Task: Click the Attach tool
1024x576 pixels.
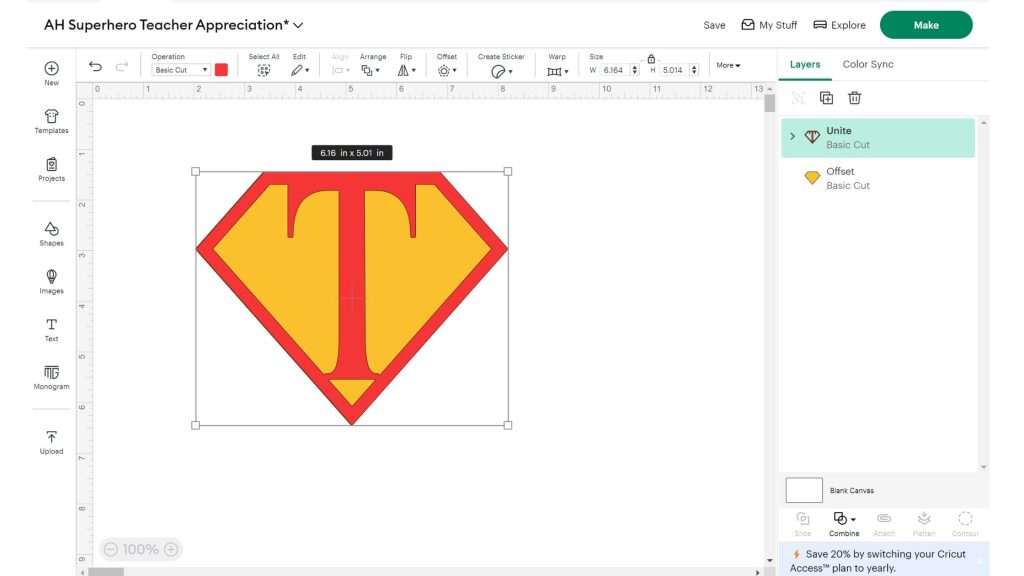Action: tap(884, 524)
